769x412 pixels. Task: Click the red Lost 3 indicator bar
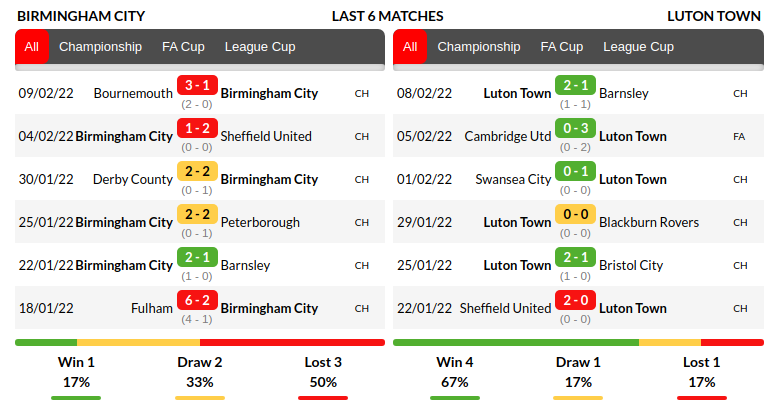[x=323, y=399]
